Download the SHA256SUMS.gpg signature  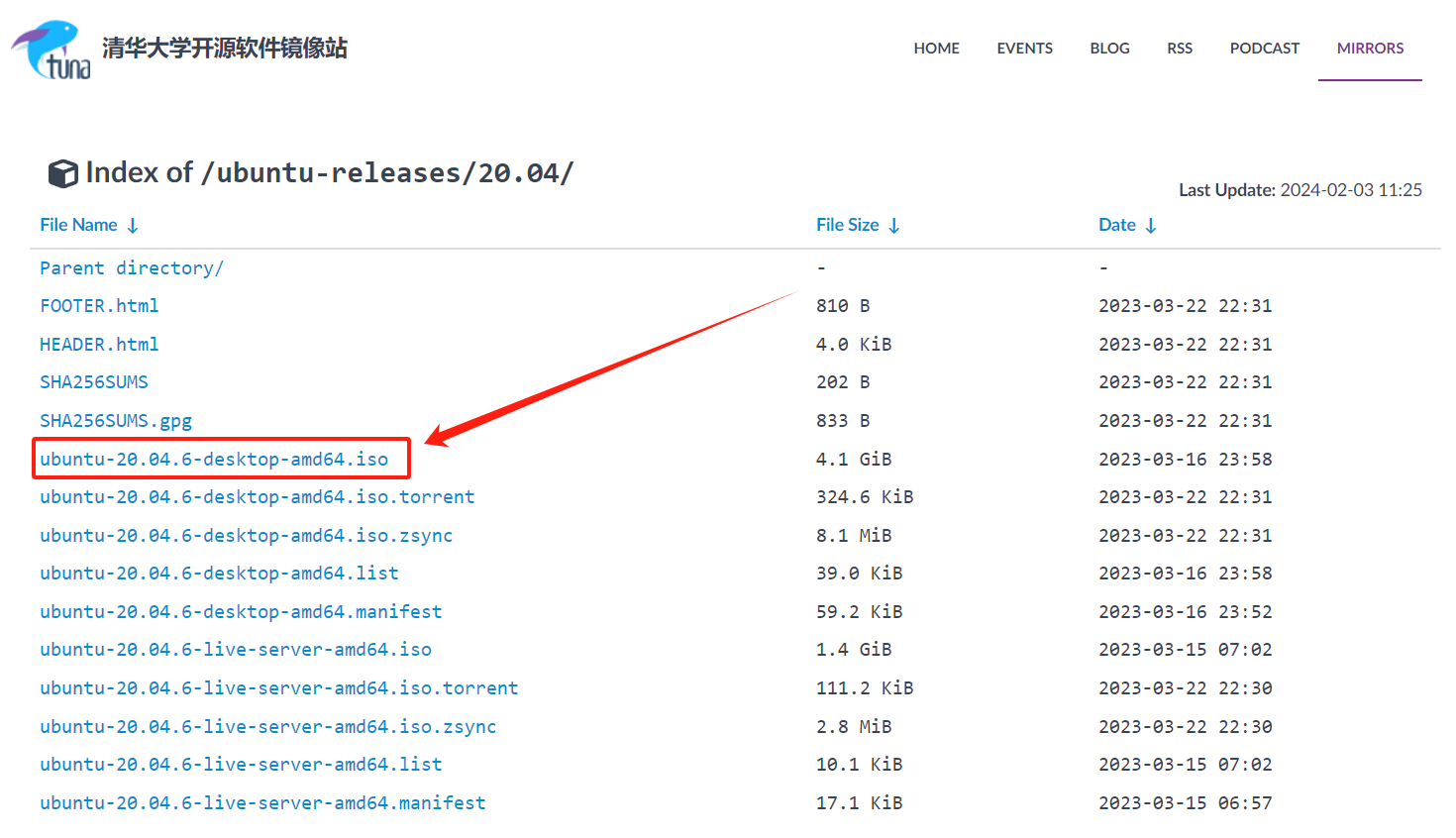click(116, 420)
